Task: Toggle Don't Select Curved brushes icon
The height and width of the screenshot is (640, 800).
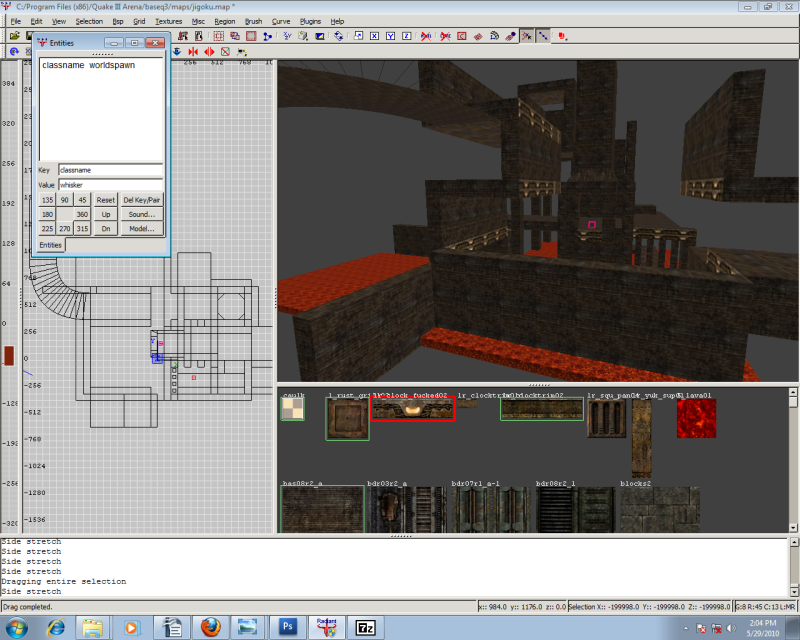Action: click(x=445, y=36)
